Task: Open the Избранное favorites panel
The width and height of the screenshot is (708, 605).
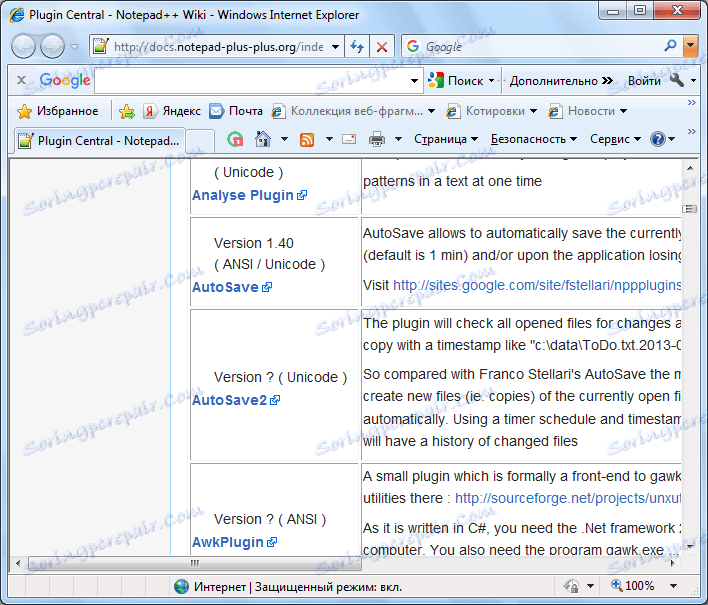Action: [57, 111]
